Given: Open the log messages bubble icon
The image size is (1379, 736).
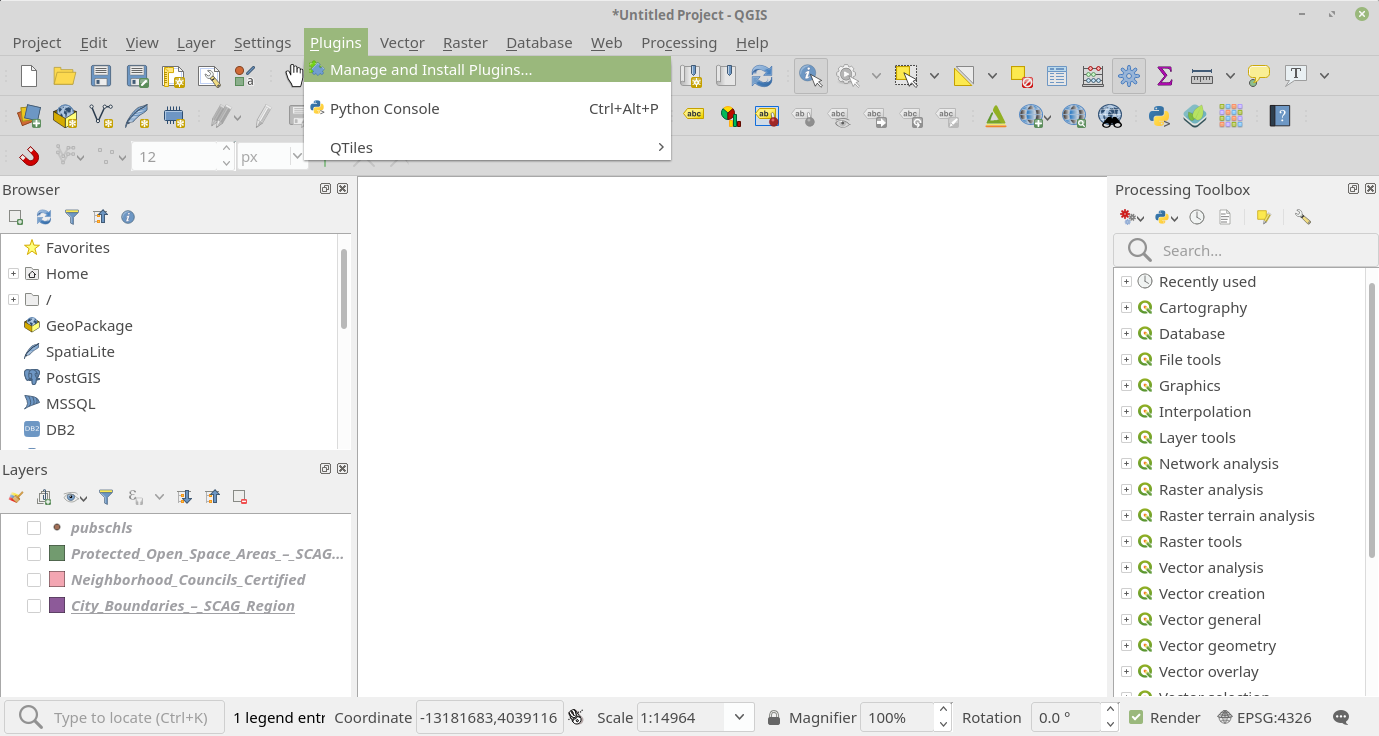Looking at the screenshot, I should [x=1342, y=717].
